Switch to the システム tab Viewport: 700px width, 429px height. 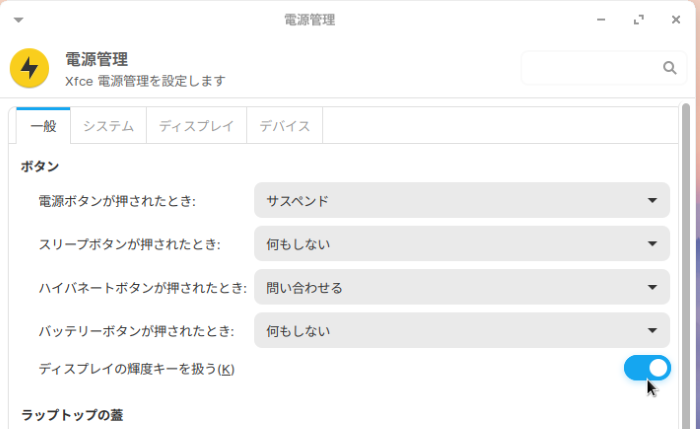tap(108, 126)
